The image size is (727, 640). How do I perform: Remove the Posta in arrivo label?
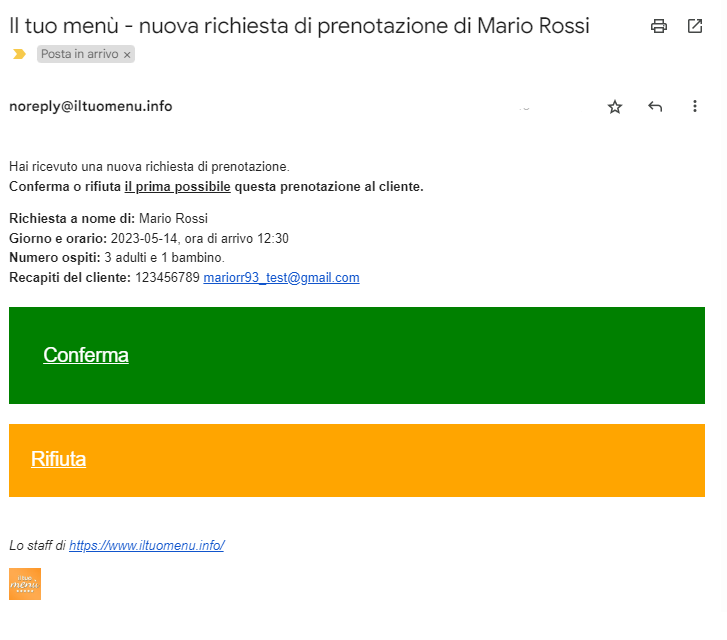(x=127, y=55)
